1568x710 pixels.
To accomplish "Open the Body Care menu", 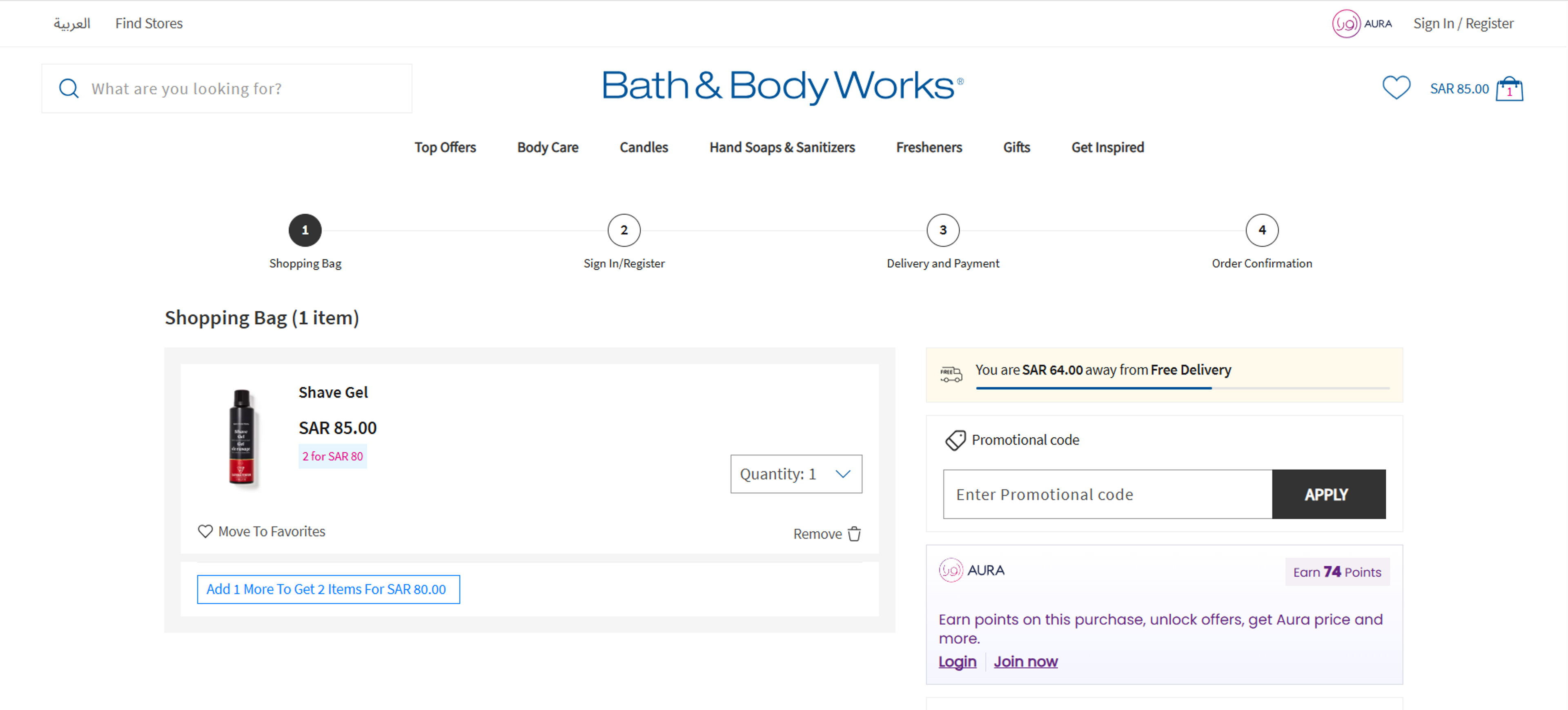I will tap(548, 147).
